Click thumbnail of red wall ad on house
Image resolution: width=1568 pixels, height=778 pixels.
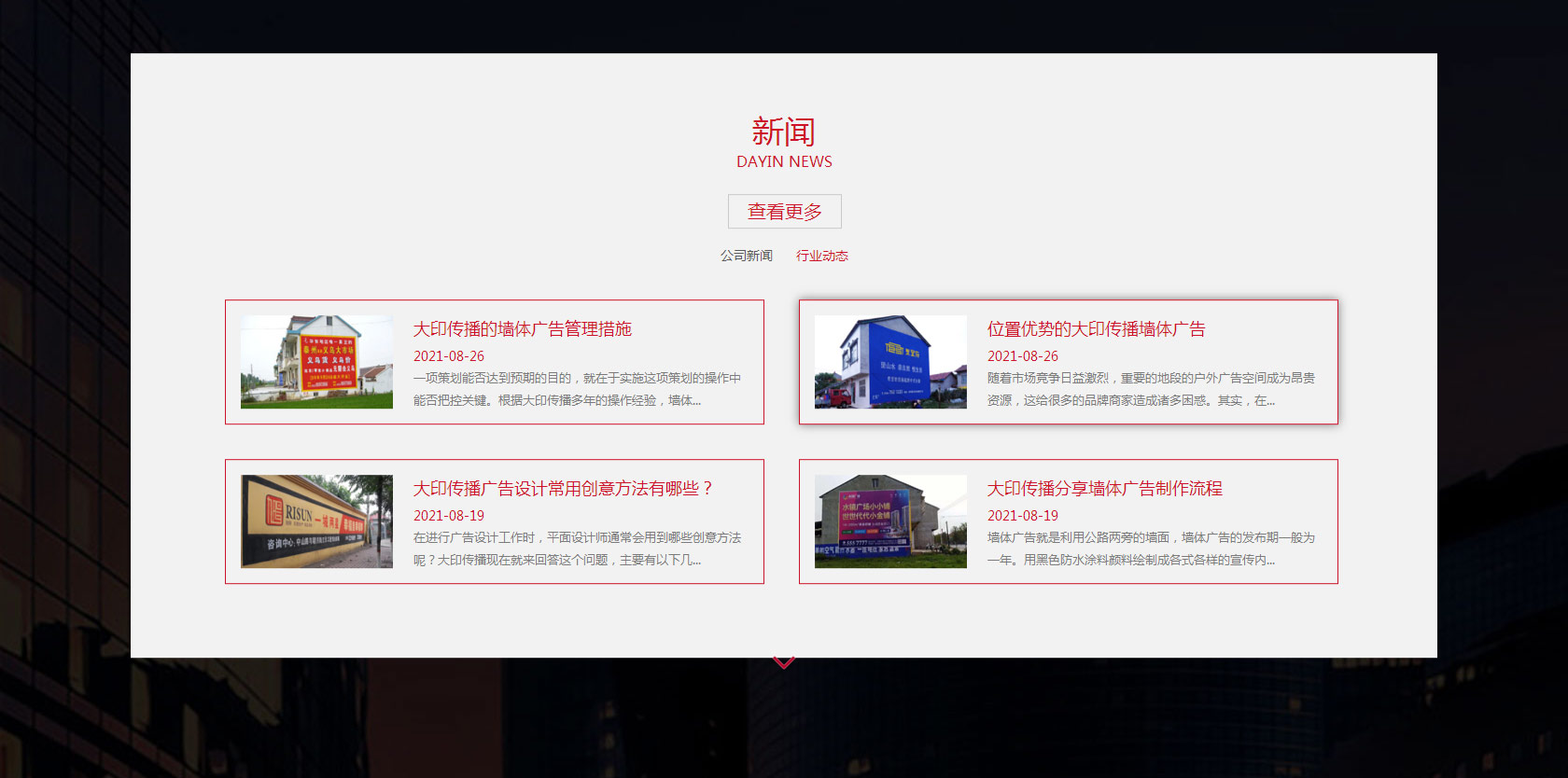(x=316, y=362)
